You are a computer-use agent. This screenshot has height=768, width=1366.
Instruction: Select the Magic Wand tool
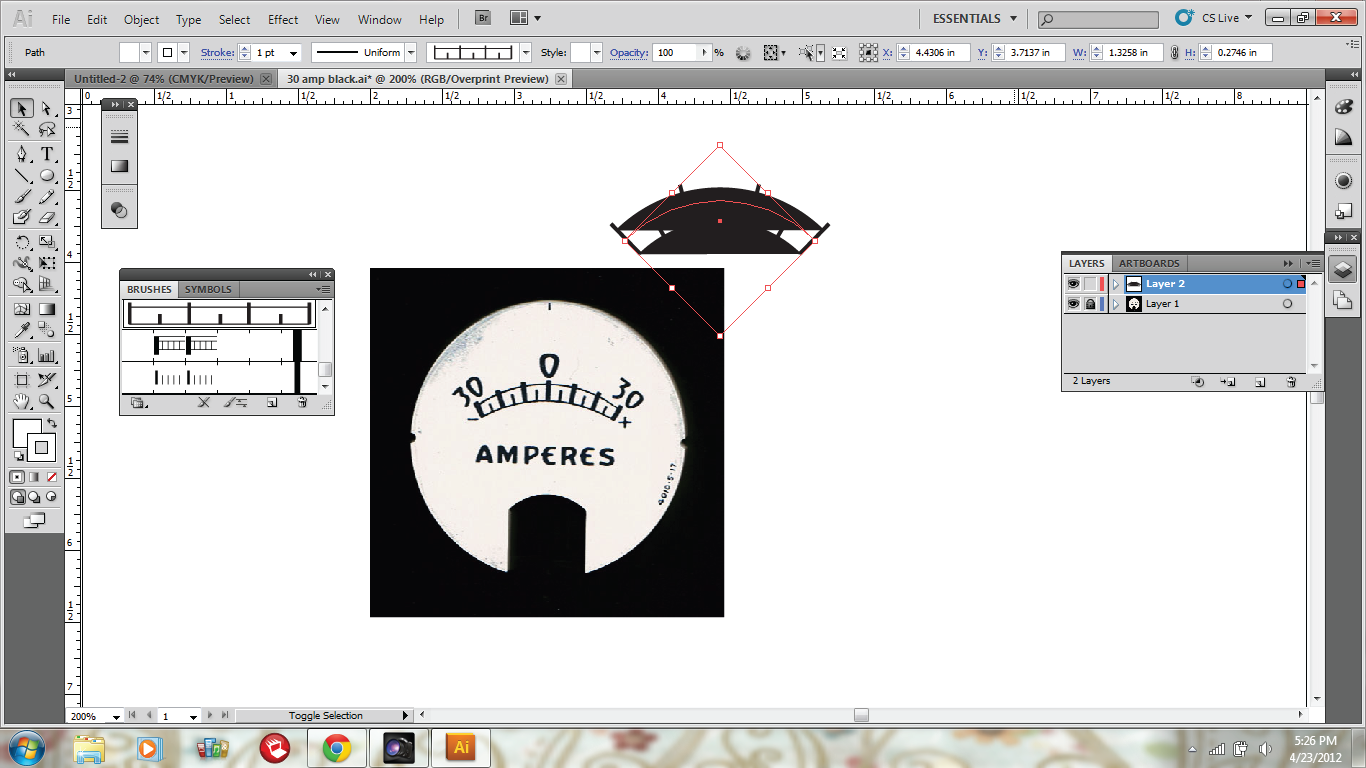(x=21, y=130)
